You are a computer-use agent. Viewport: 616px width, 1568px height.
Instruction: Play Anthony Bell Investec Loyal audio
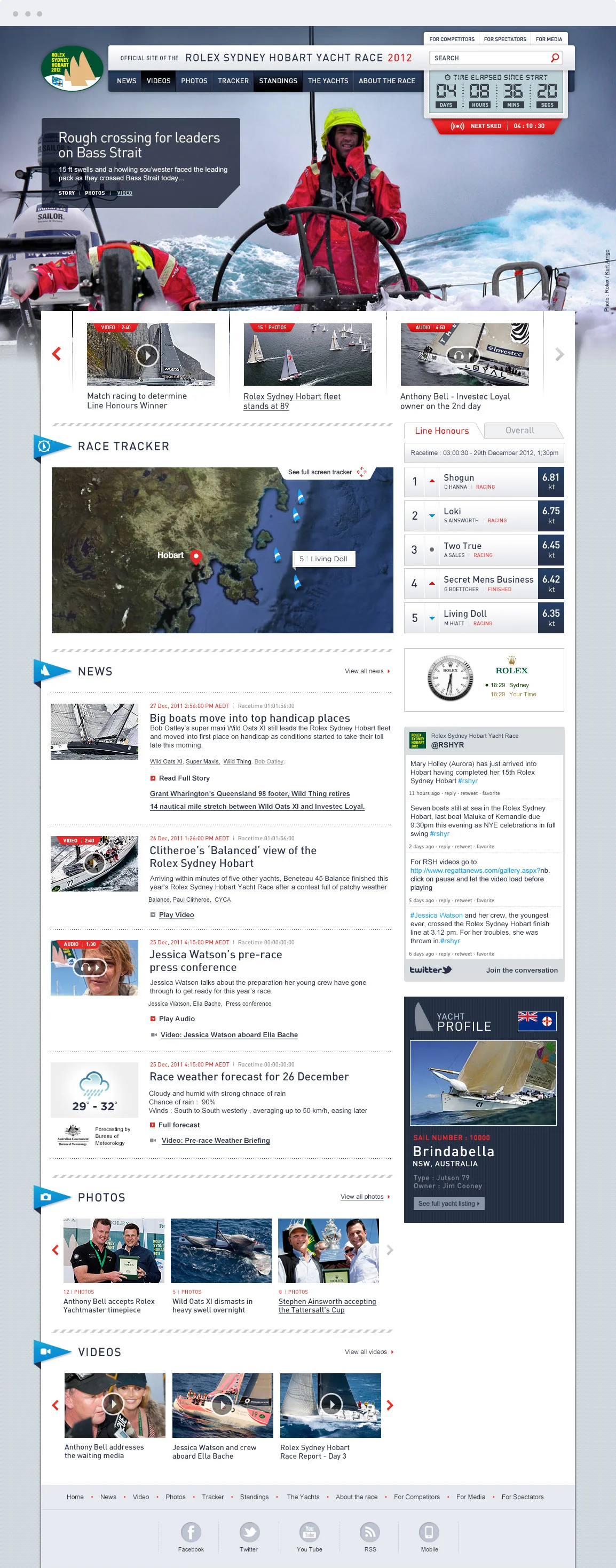coord(463,355)
